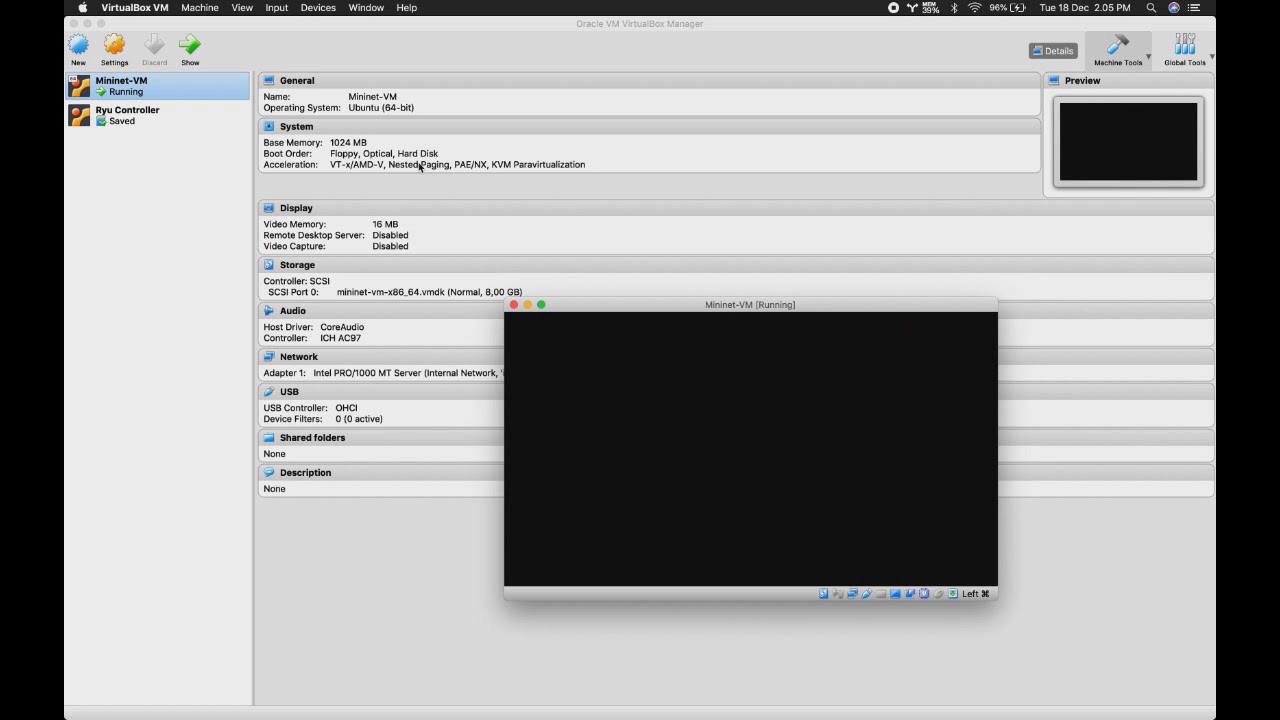Click the MEM 39% memory indicator
This screenshot has height=720, width=1280.
[x=930, y=7]
